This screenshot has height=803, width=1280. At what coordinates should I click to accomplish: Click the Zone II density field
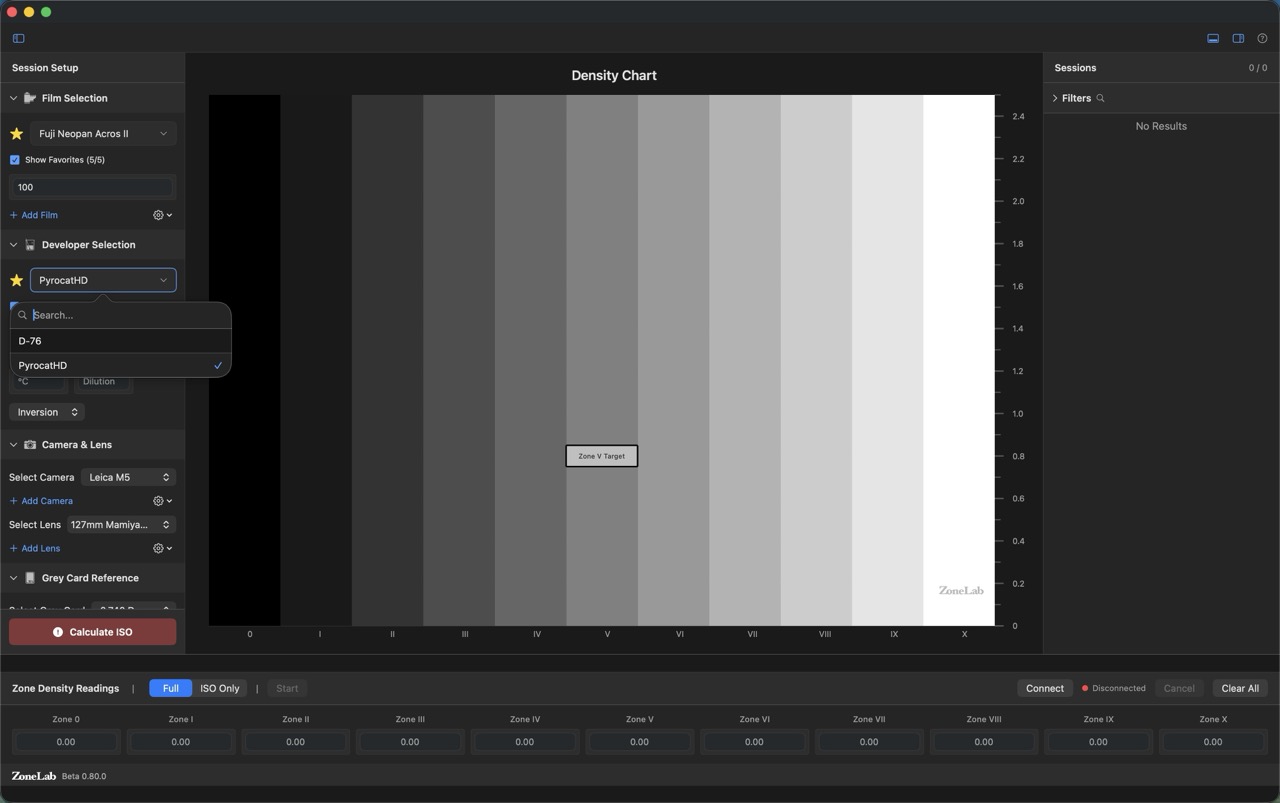(295, 742)
